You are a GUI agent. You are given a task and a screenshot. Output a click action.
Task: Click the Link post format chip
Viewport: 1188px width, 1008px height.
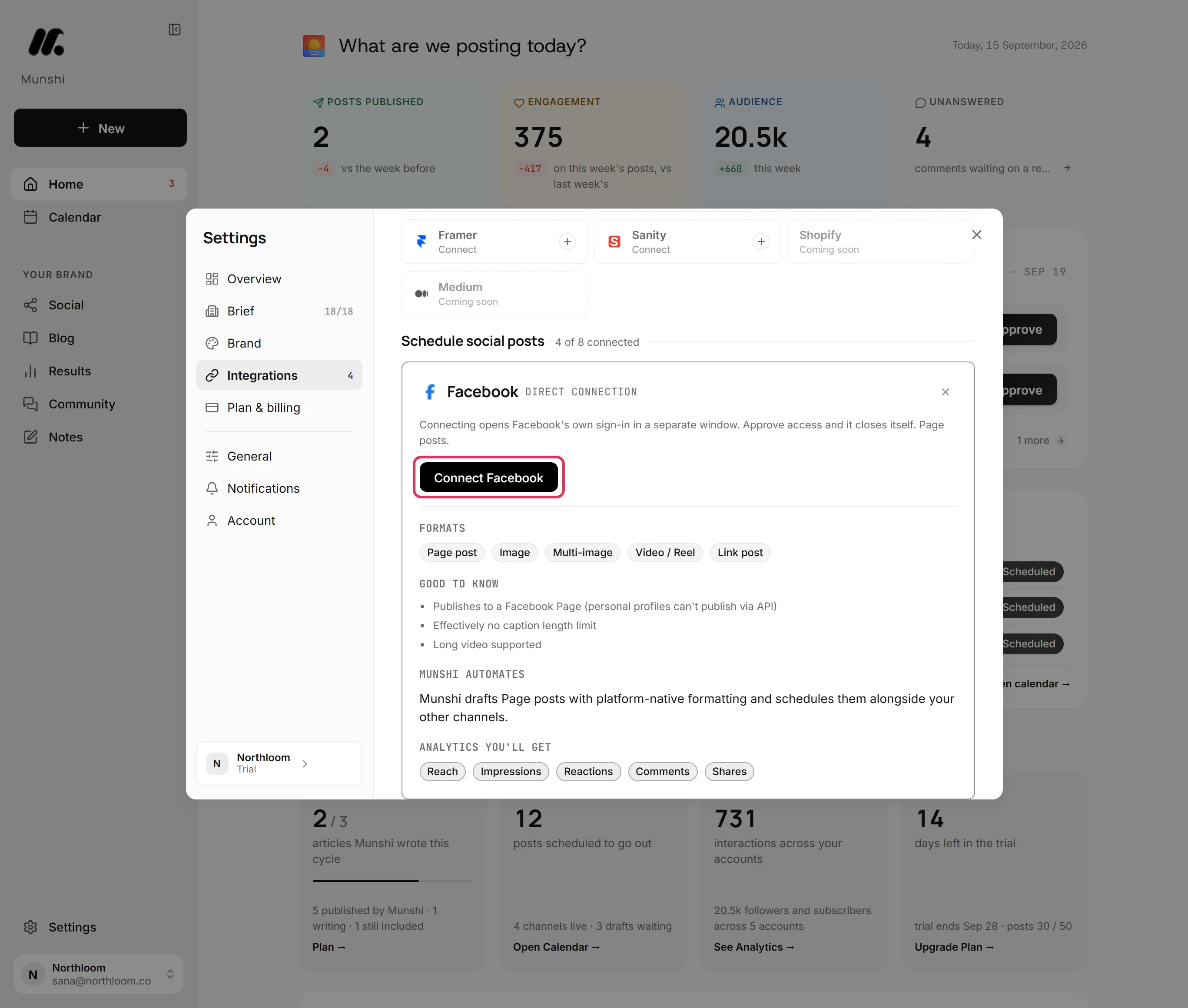click(x=740, y=553)
